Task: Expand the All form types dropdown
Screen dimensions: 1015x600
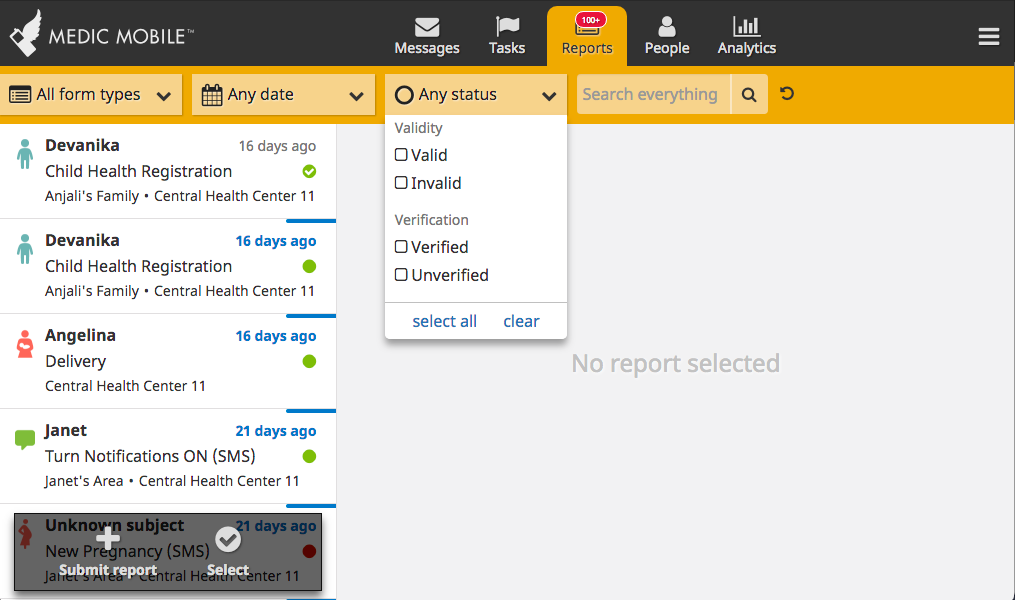Action: point(91,94)
